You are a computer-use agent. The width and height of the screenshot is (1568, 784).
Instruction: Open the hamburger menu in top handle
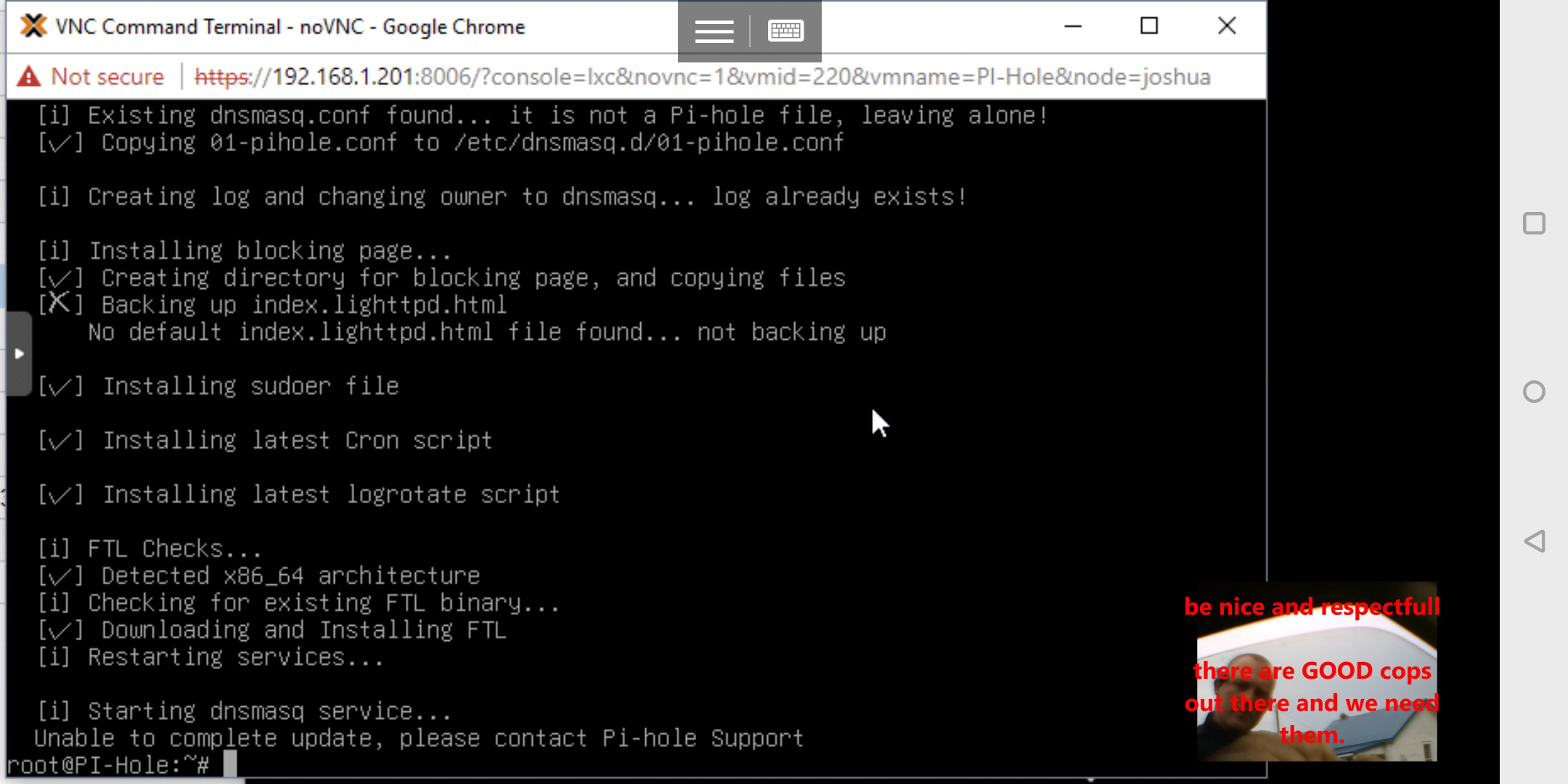[714, 31]
